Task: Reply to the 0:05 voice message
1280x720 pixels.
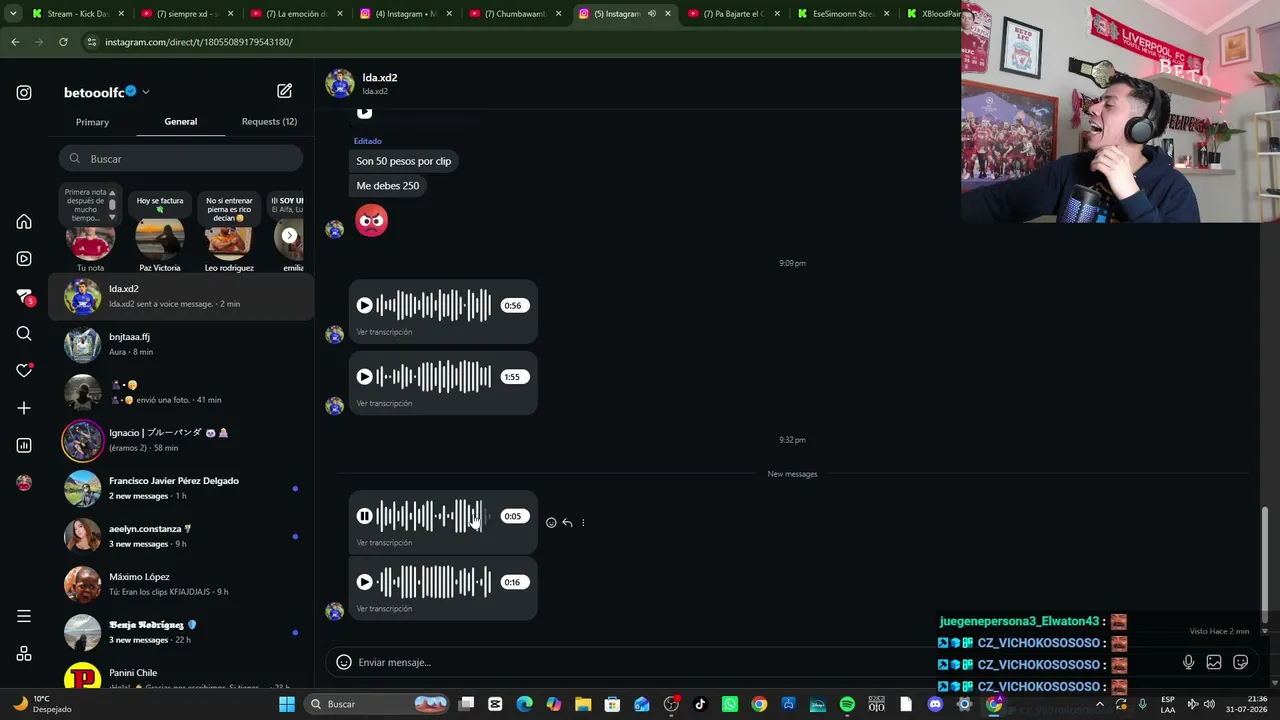Action: (x=567, y=523)
